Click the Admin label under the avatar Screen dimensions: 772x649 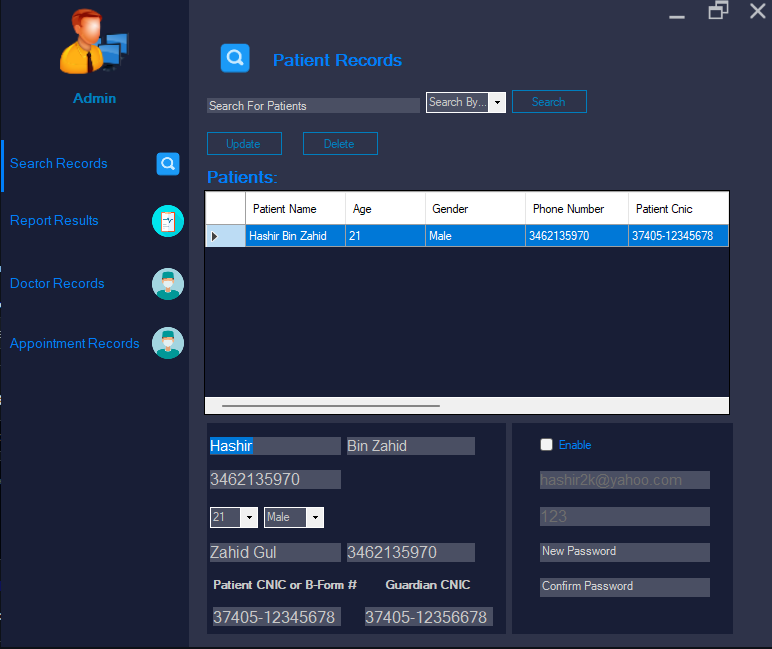pos(95,98)
